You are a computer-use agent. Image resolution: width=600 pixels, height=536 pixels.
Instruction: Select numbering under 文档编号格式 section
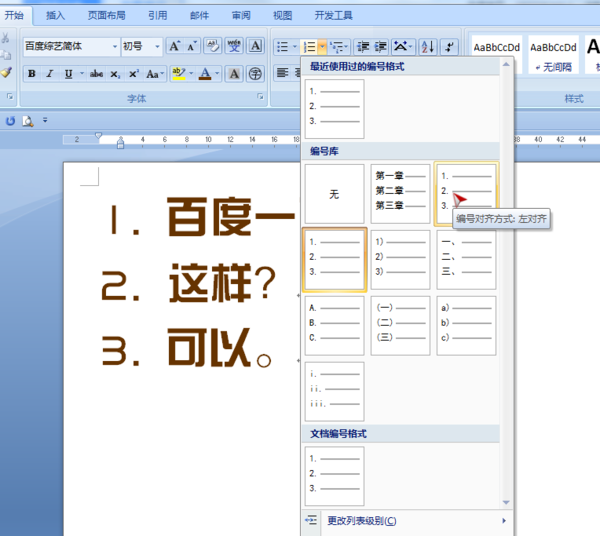point(334,476)
